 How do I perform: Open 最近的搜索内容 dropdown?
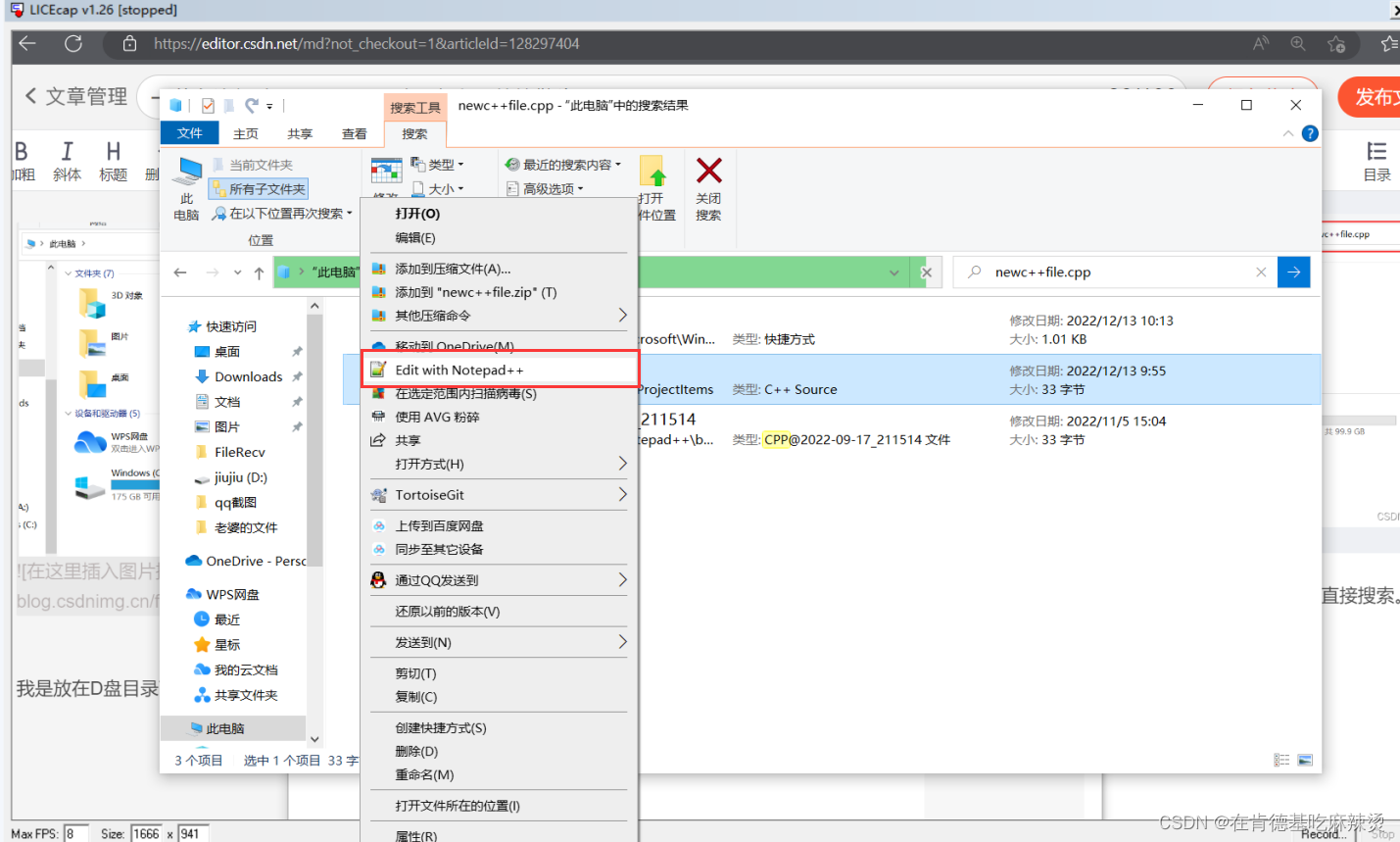(562, 165)
